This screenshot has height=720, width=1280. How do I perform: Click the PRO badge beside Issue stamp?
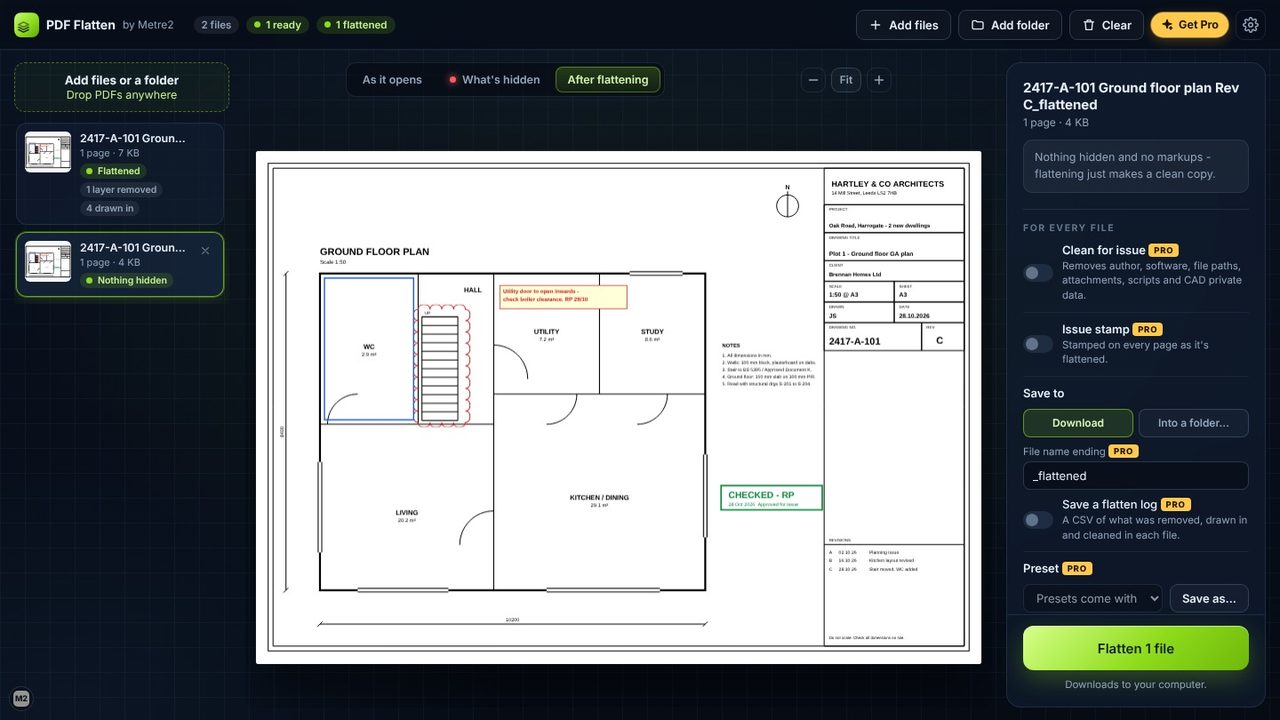pyautogui.click(x=1147, y=329)
